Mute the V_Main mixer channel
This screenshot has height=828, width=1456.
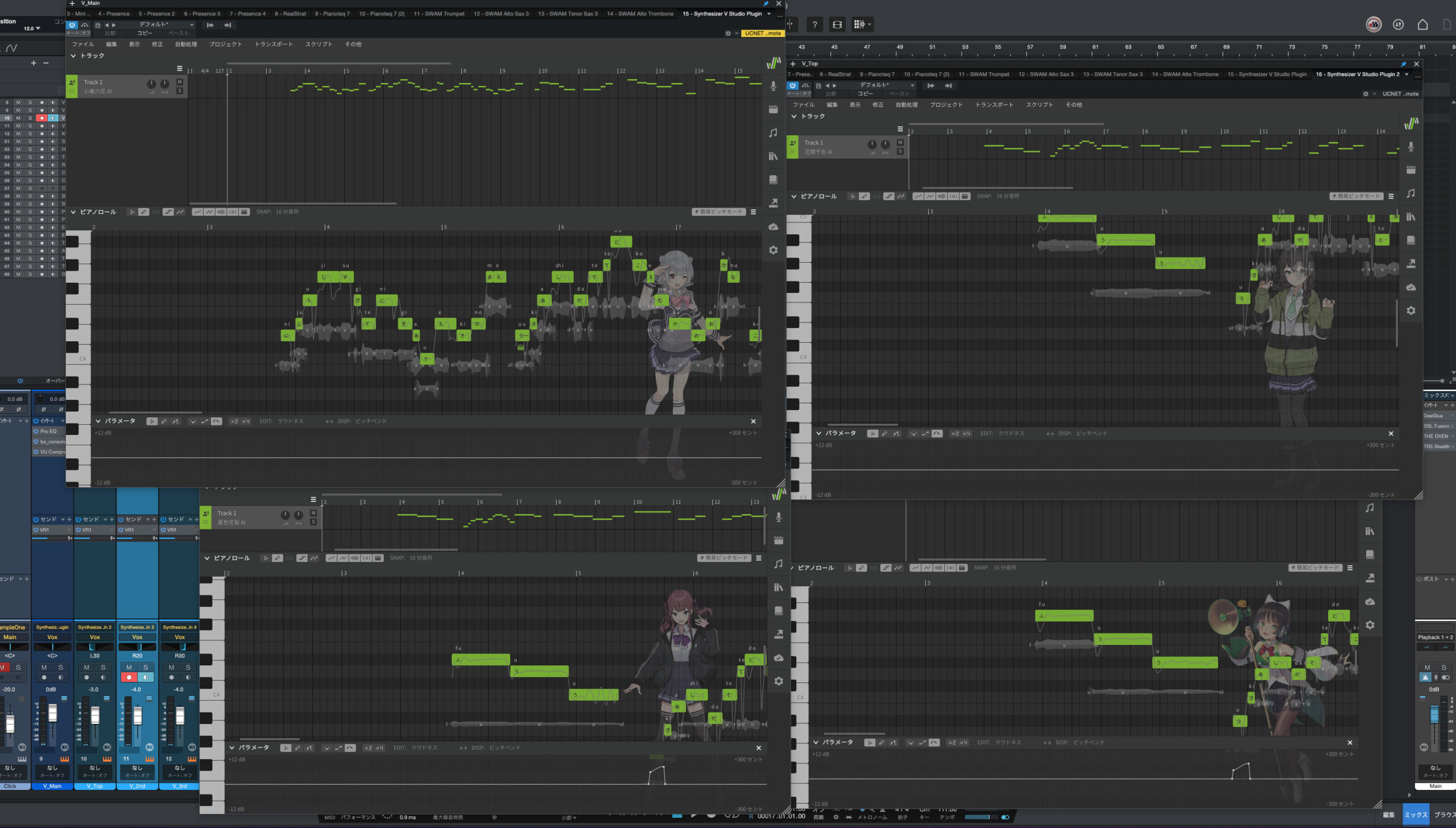coord(44,668)
